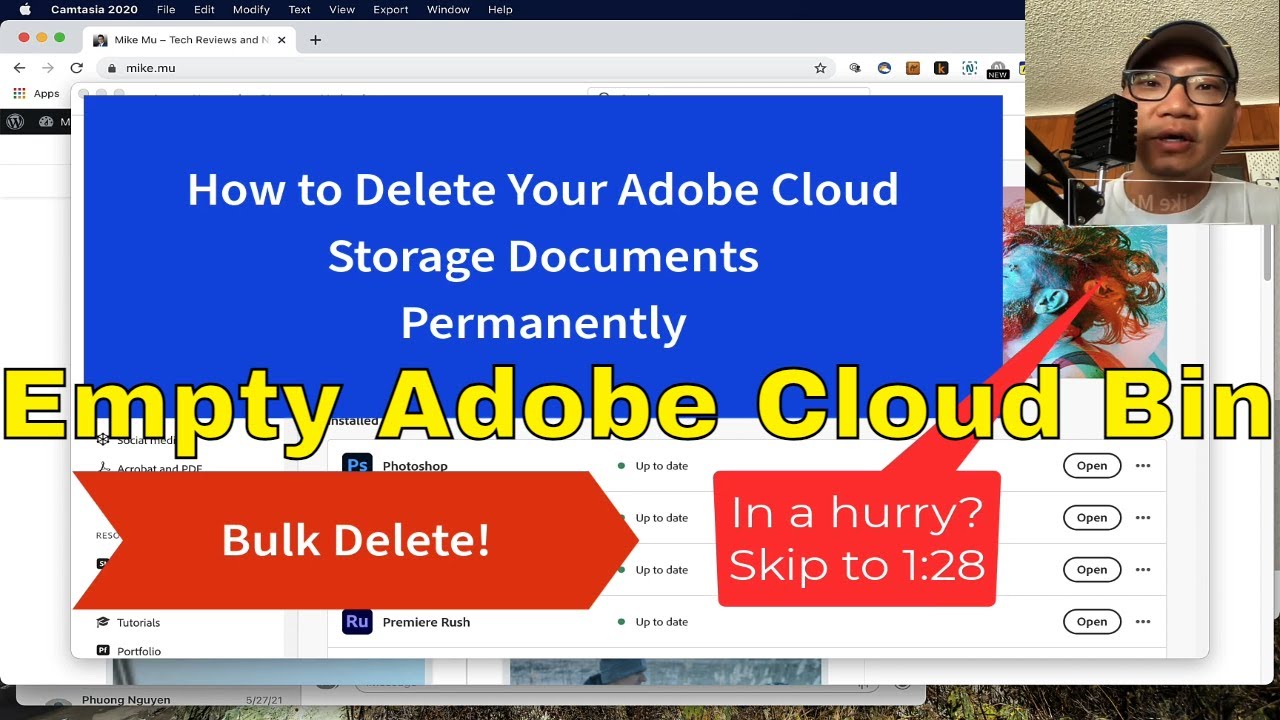Image resolution: width=1280 pixels, height=720 pixels.
Task: Click the colorful portrait artwork image
Action: pos(1084,300)
